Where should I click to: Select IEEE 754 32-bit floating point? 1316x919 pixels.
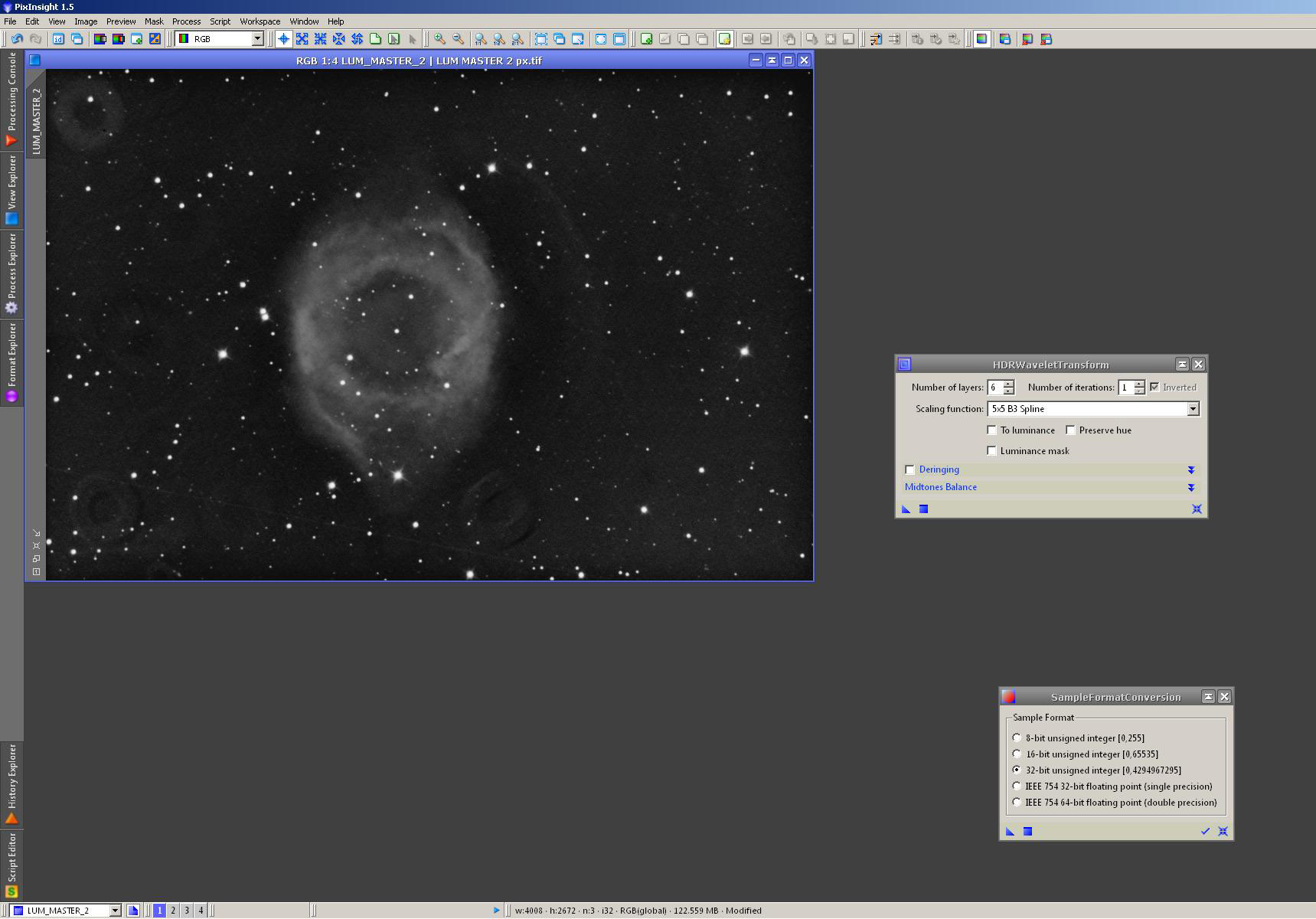point(1017,787)
